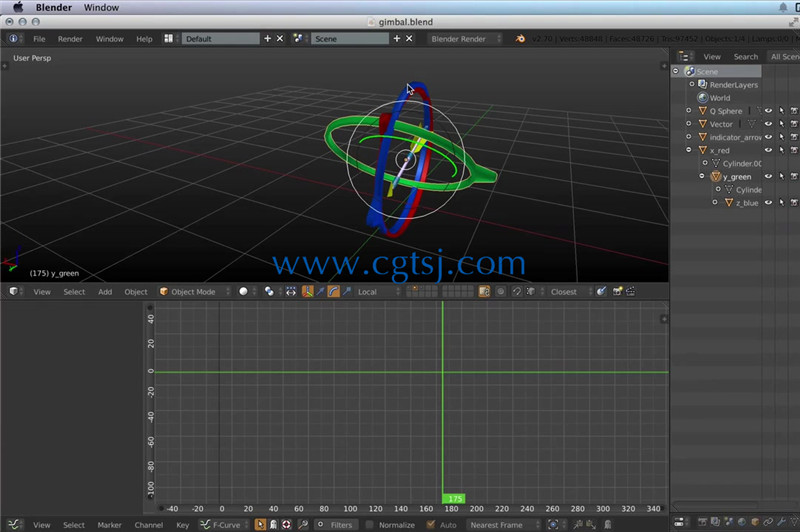The width and height of the screenshot is (800, 532).
Task: Toggle only-selected filter arrow icon in Graph Editor
Action: click(260, 524)
